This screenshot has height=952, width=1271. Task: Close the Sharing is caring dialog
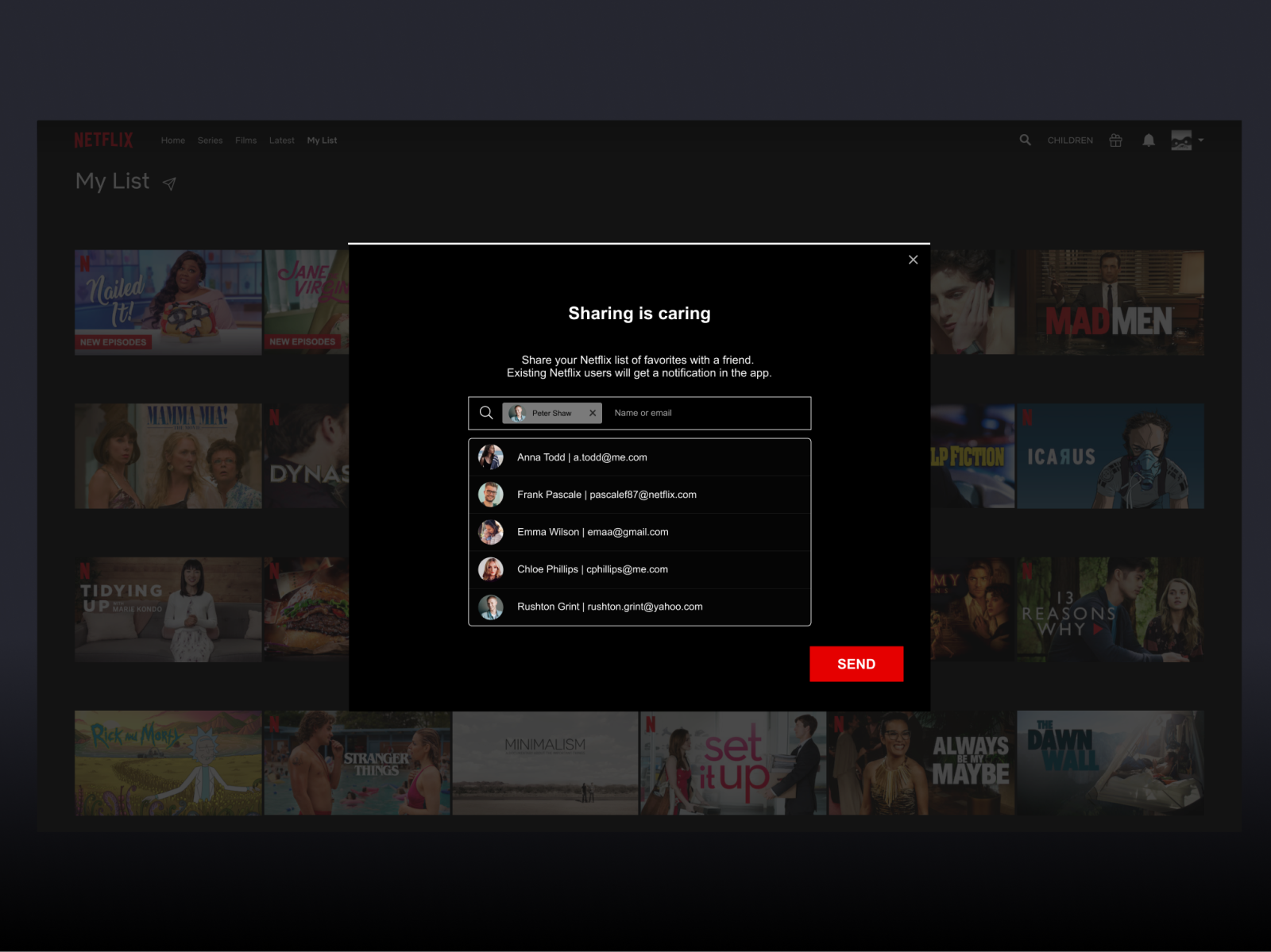click(913, 260)
